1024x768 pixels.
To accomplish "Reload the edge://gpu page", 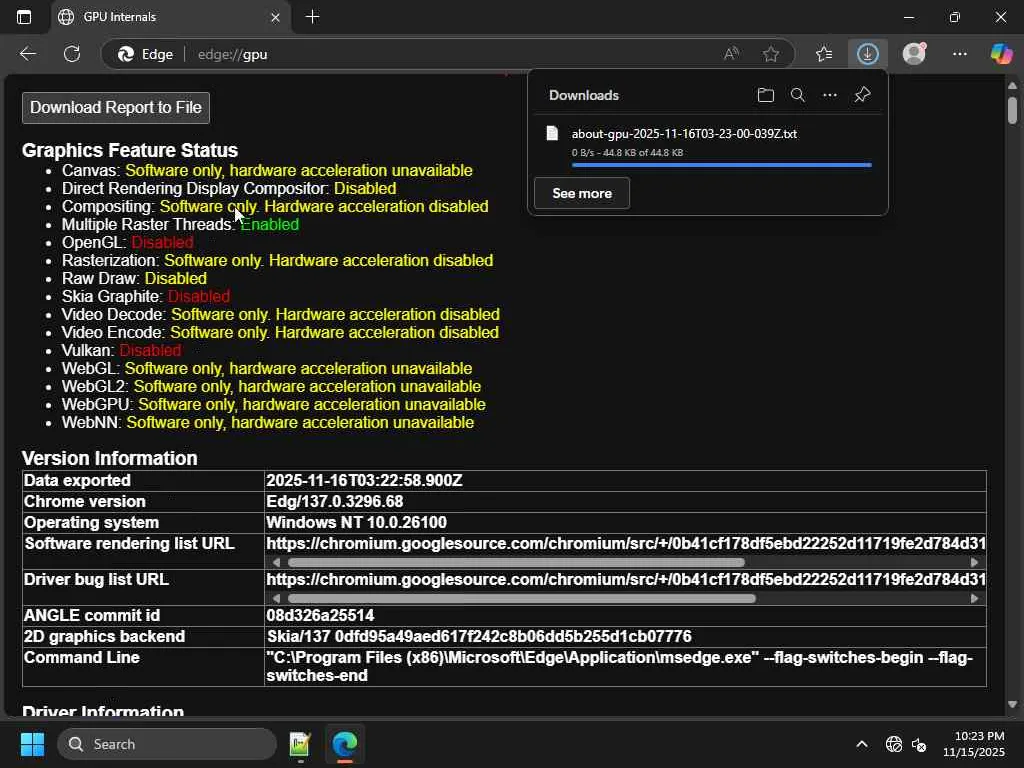I will [x=72, y=54].
